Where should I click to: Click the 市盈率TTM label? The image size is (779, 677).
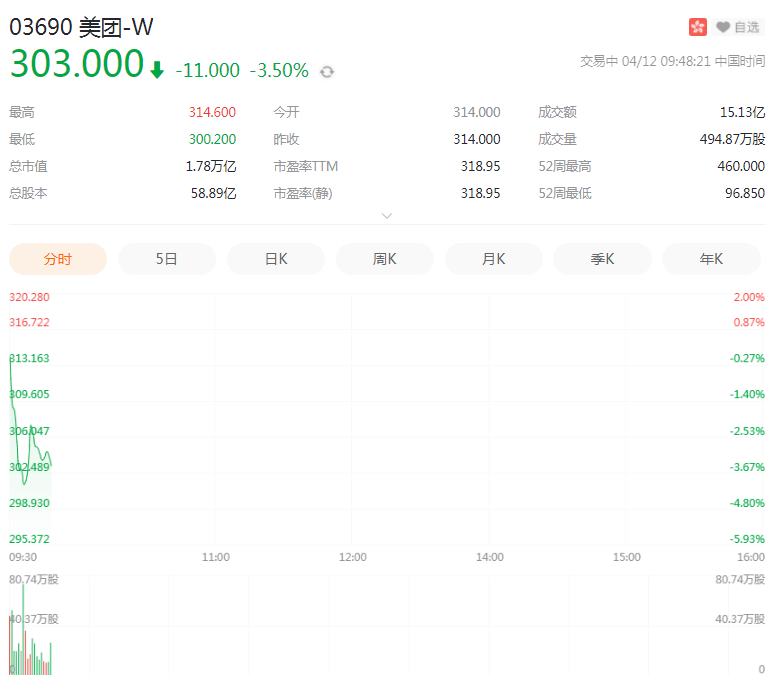click(305, 166)
